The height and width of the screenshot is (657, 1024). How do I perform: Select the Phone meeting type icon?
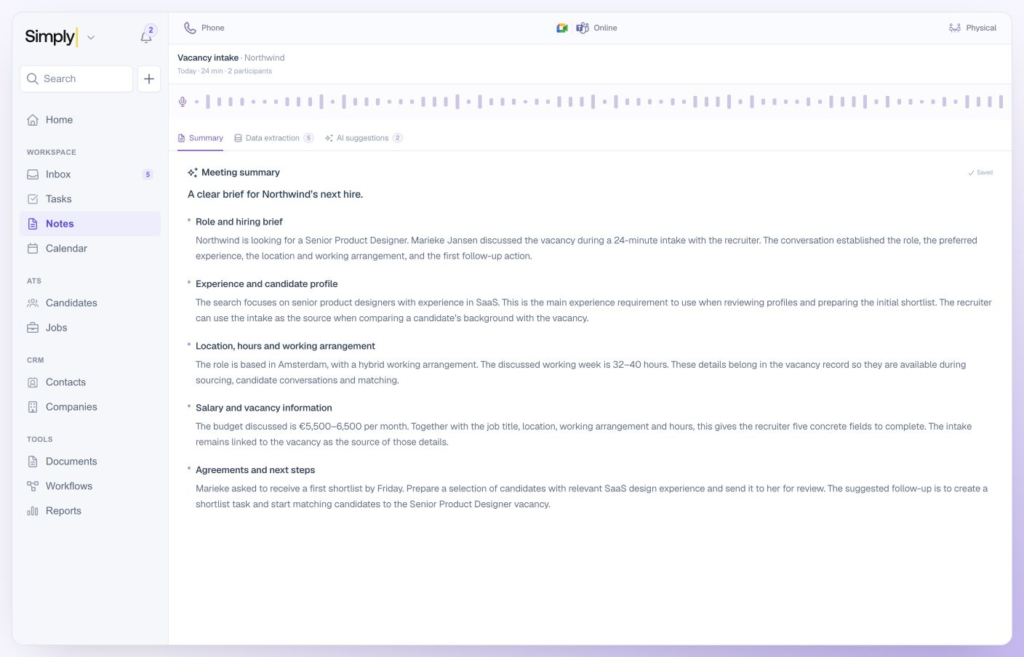tap(189, 28)
